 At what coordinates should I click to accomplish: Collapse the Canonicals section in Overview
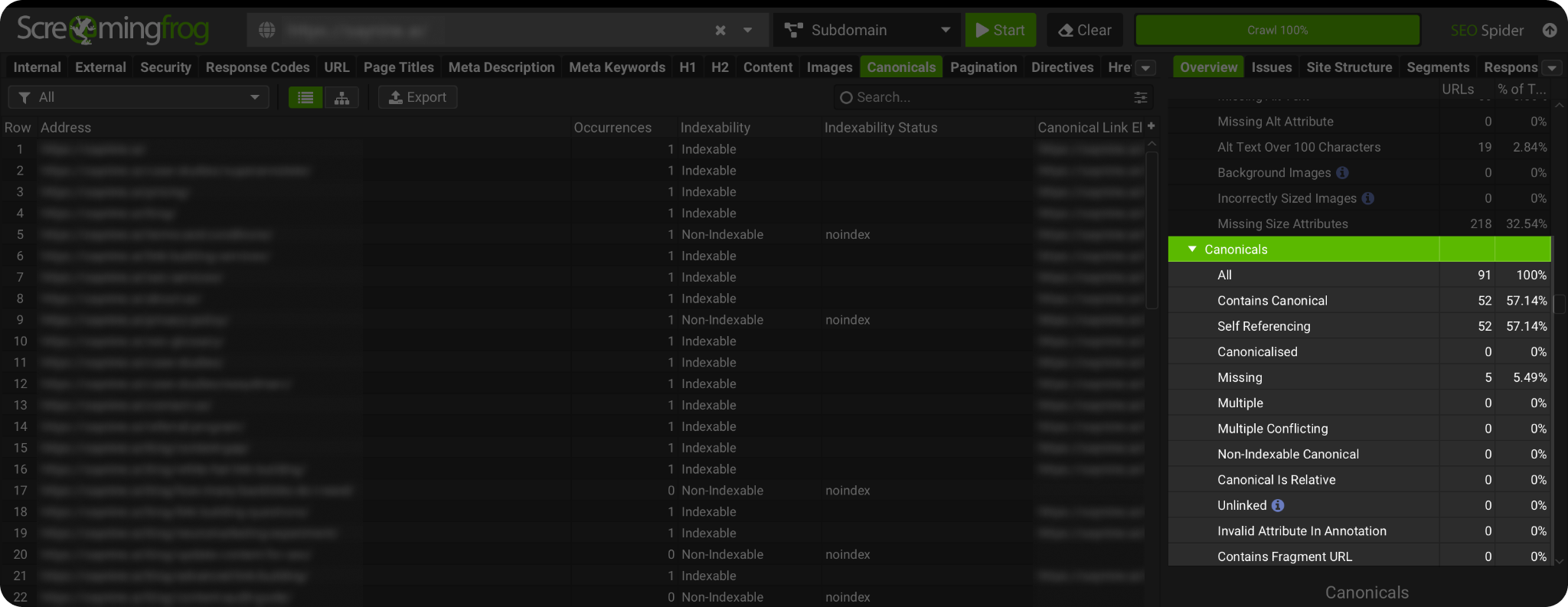1192,250
